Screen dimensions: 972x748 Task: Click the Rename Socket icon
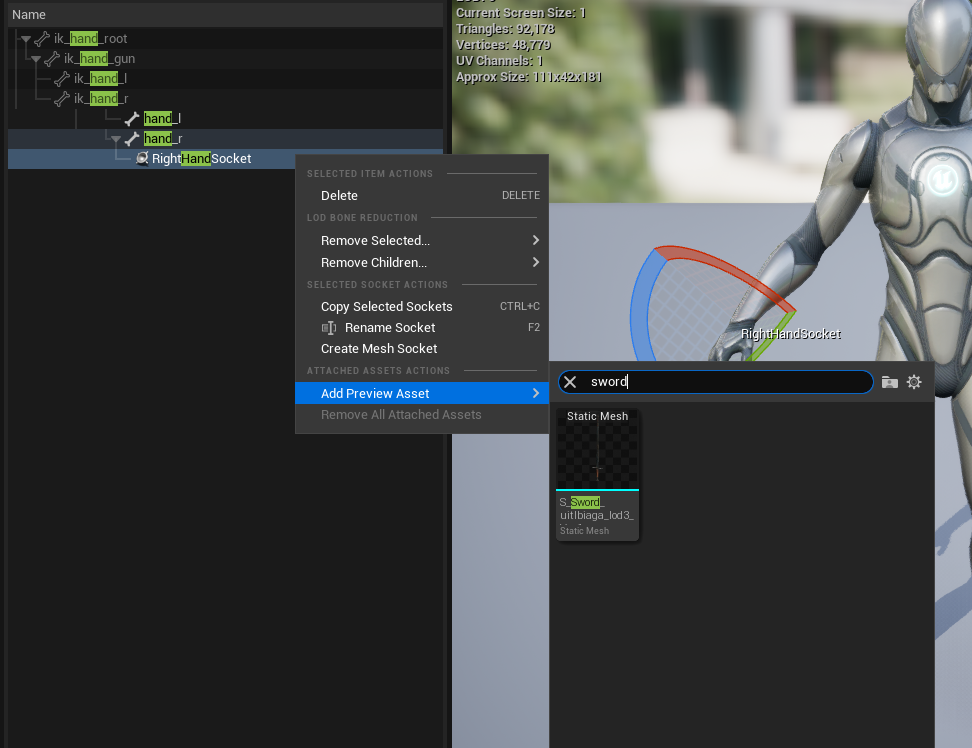tap(329, 328)
